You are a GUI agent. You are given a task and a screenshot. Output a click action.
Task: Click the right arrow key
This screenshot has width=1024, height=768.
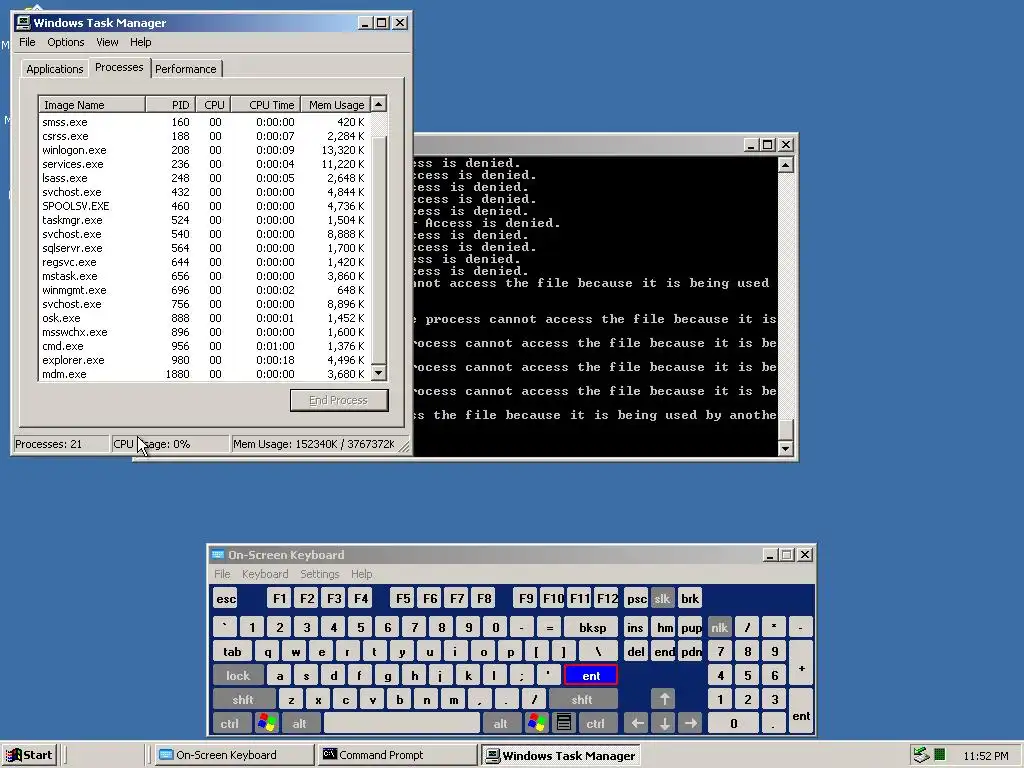pyautogui.click(x=691, y=724)
